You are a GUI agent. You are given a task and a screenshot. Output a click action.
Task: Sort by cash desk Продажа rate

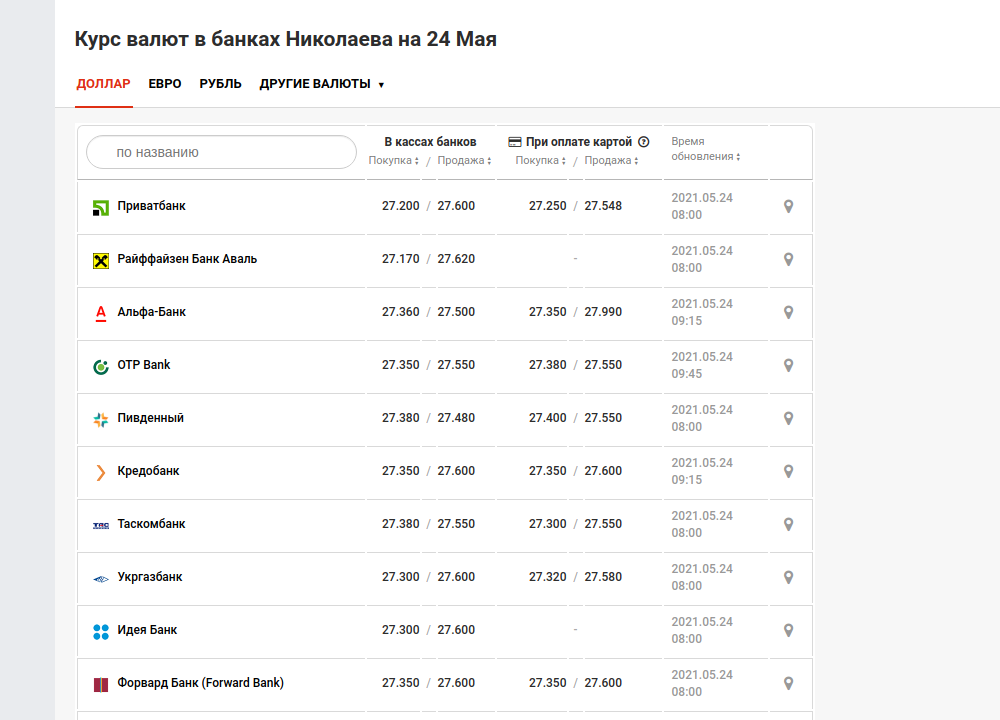point(464,160)
